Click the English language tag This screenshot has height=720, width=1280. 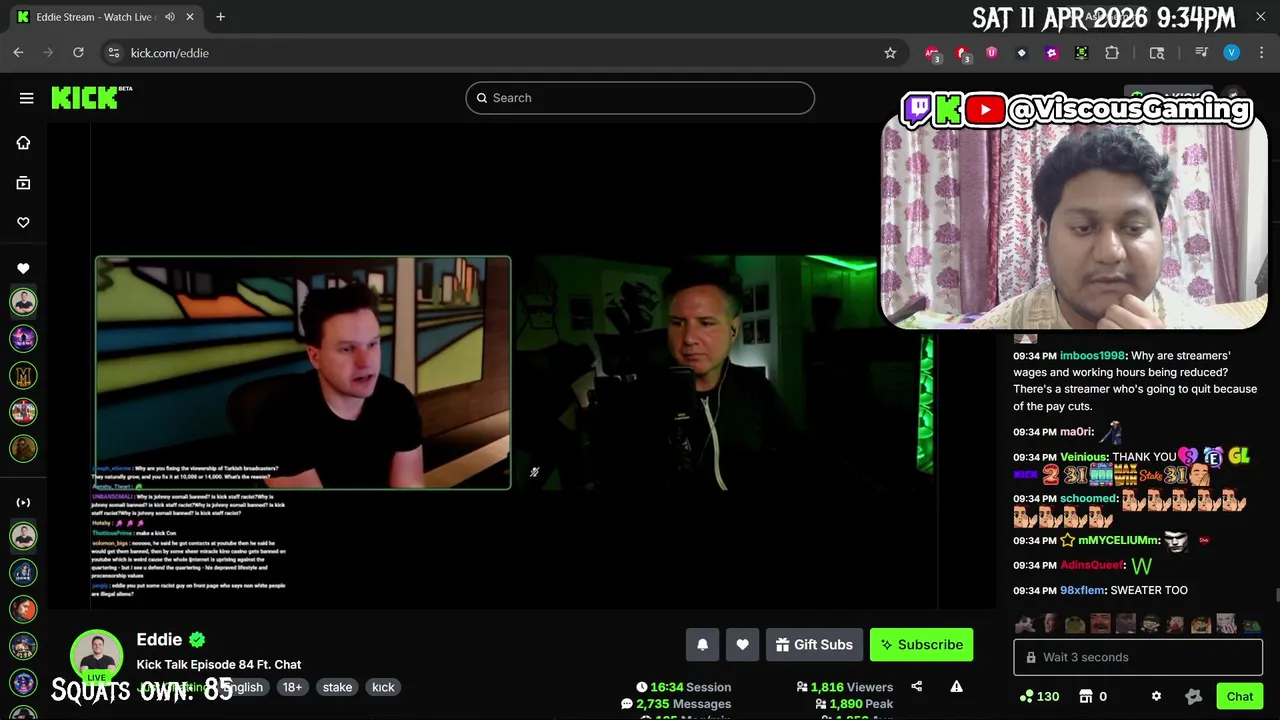point(243,687)
